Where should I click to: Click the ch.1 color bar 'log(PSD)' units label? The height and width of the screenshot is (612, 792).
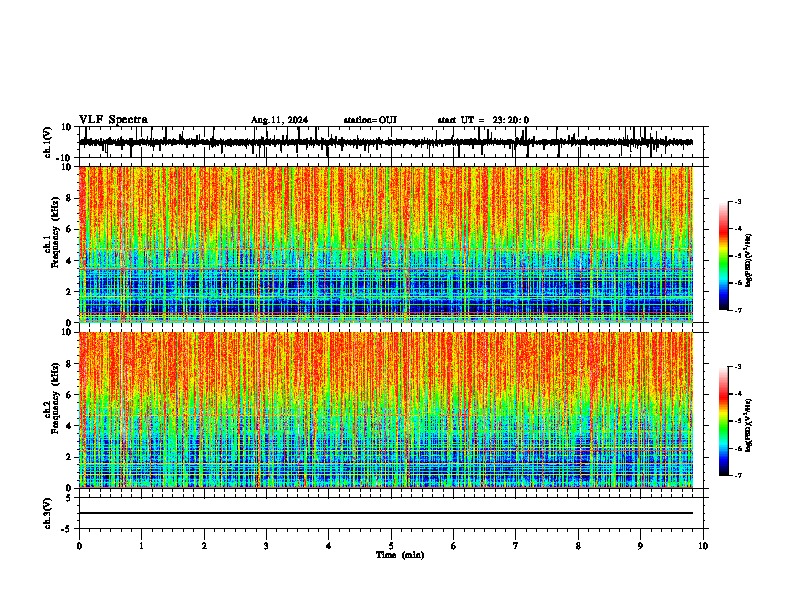pos(748,261)
